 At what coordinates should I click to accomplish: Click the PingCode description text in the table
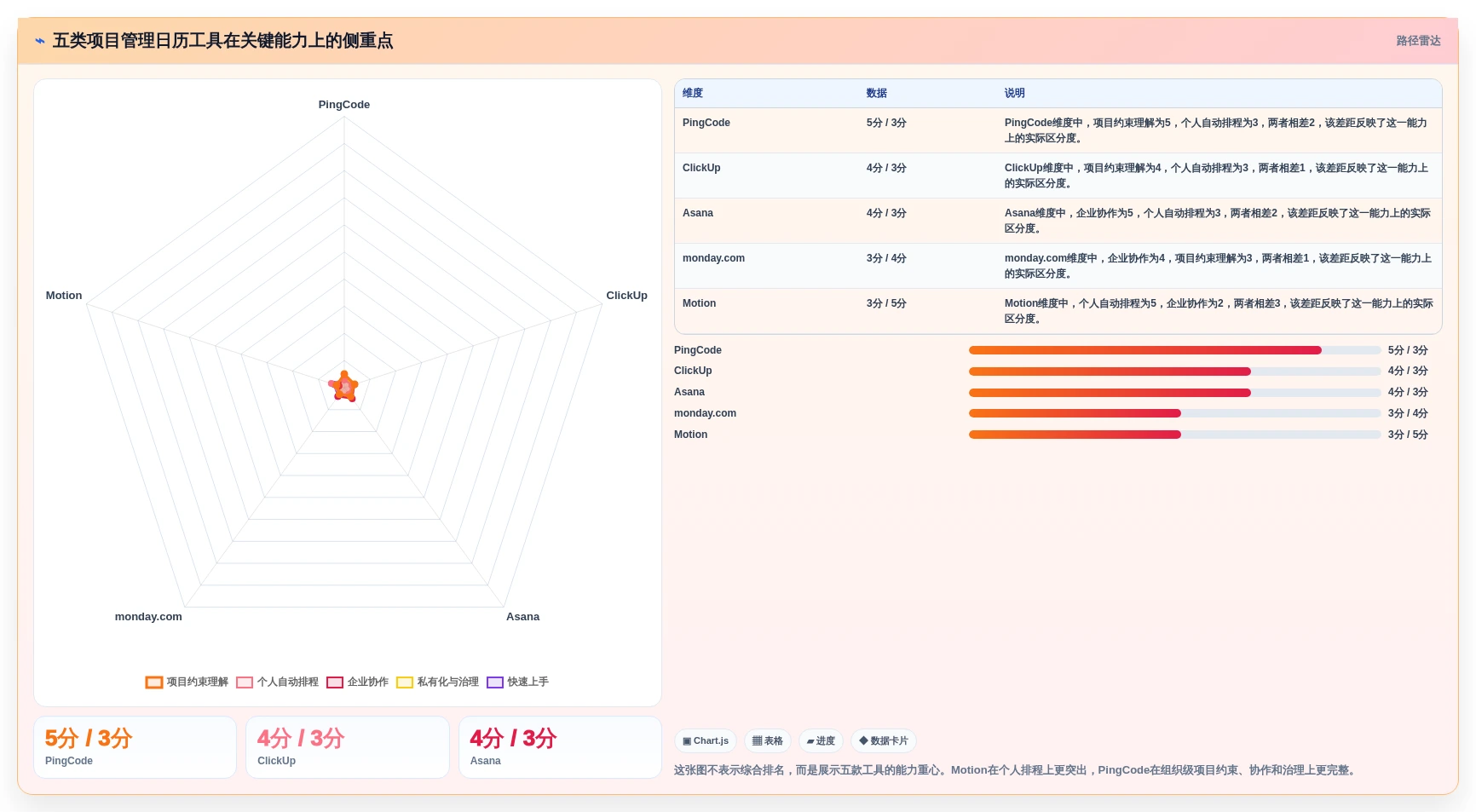1216,130
